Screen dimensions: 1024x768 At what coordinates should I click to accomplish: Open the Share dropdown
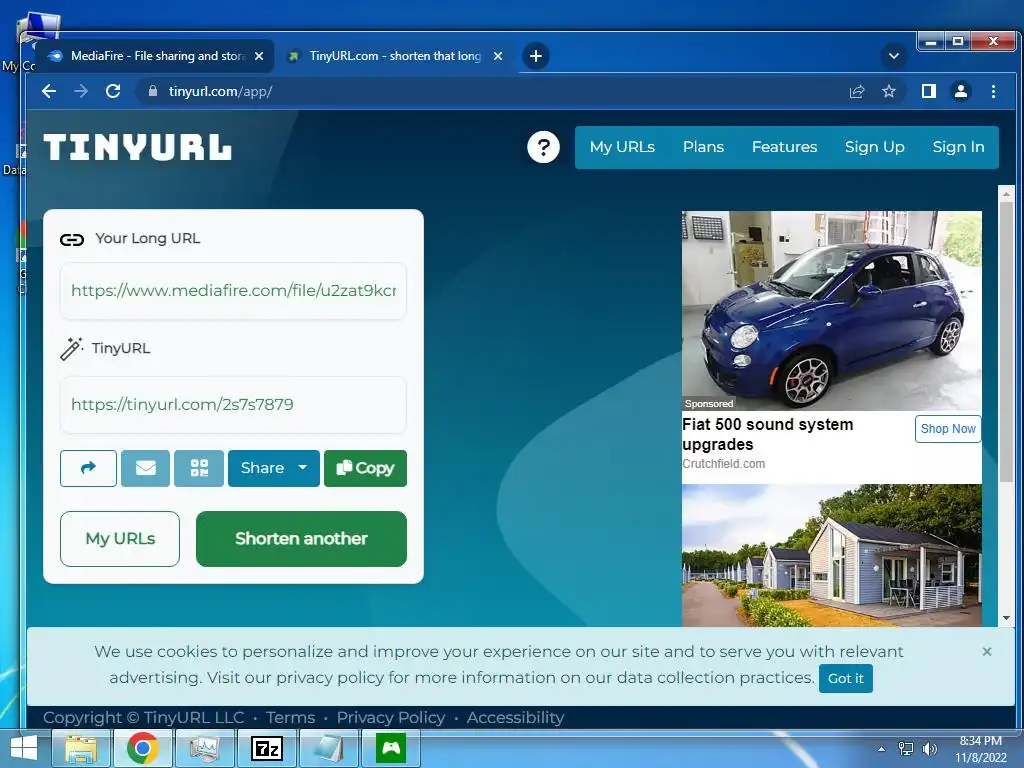tap(274, 468)
